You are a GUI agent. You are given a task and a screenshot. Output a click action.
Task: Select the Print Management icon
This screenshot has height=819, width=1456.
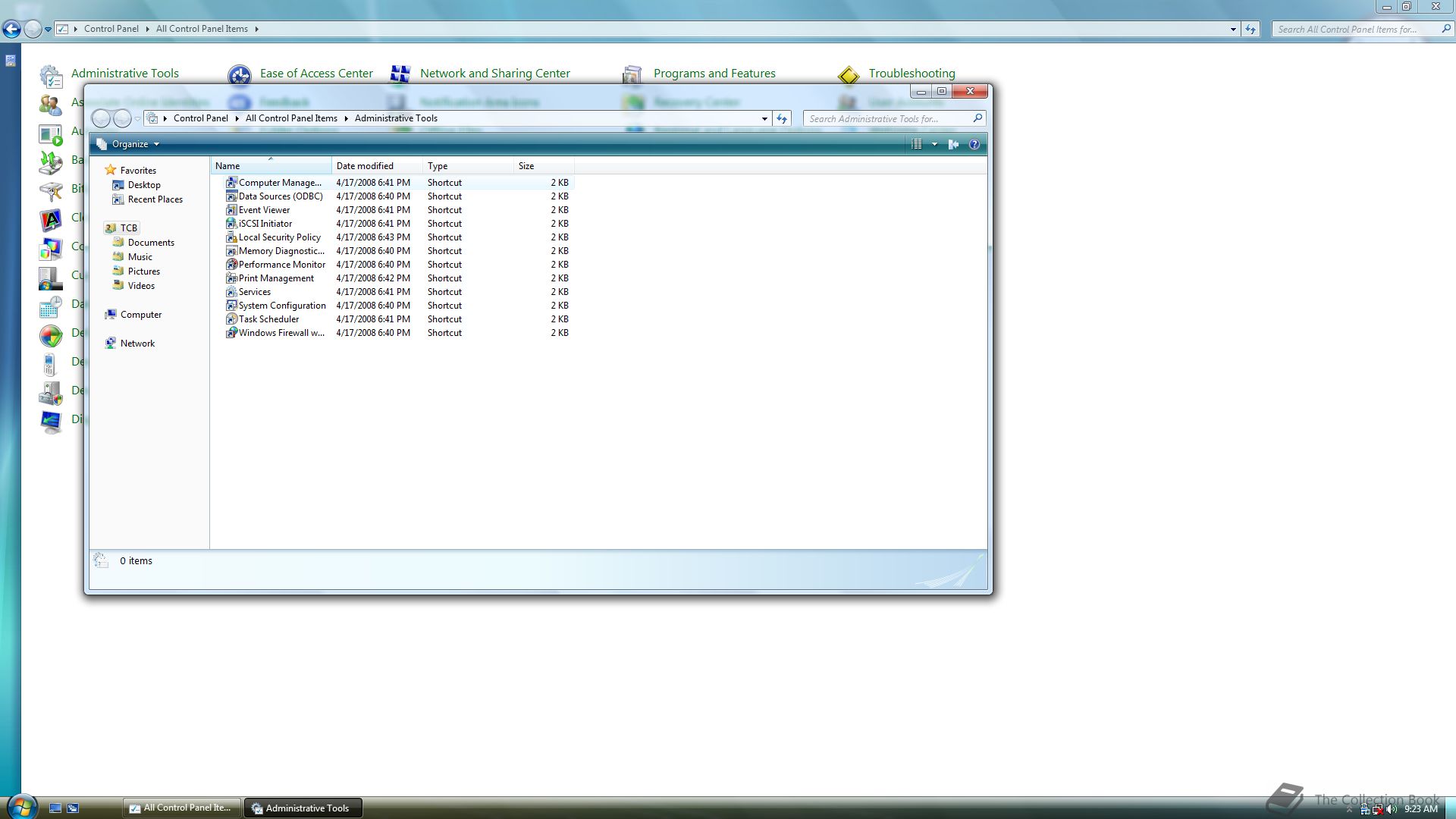click(231, 278)
